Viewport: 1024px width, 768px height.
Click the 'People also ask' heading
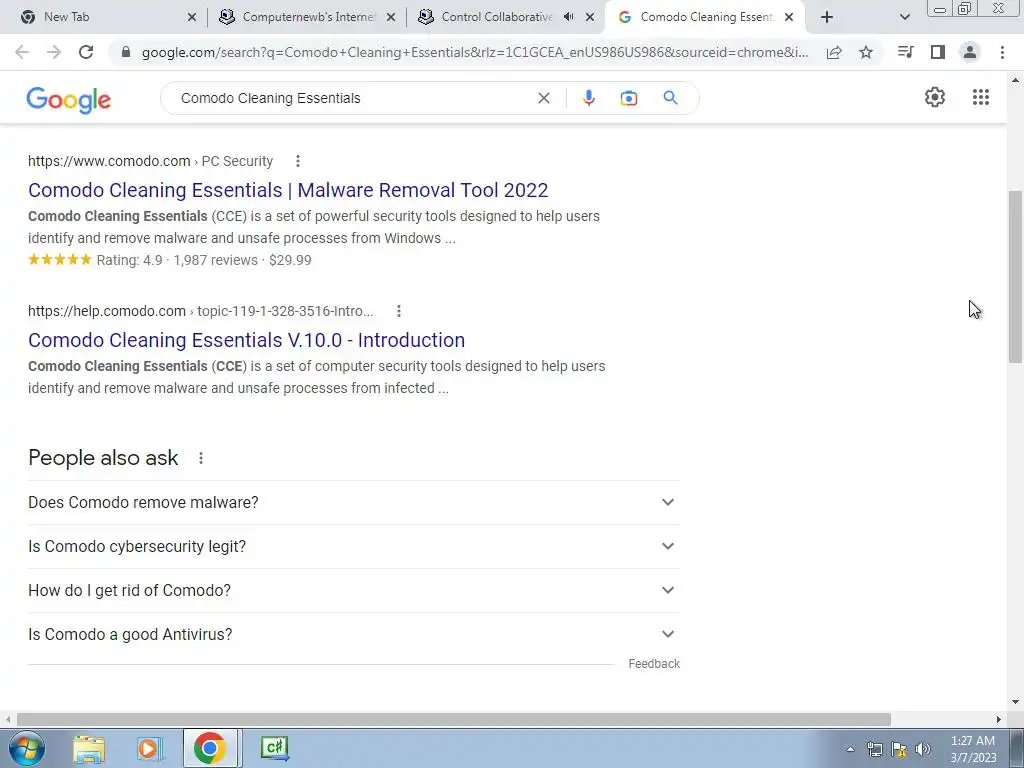coord(103,458)
